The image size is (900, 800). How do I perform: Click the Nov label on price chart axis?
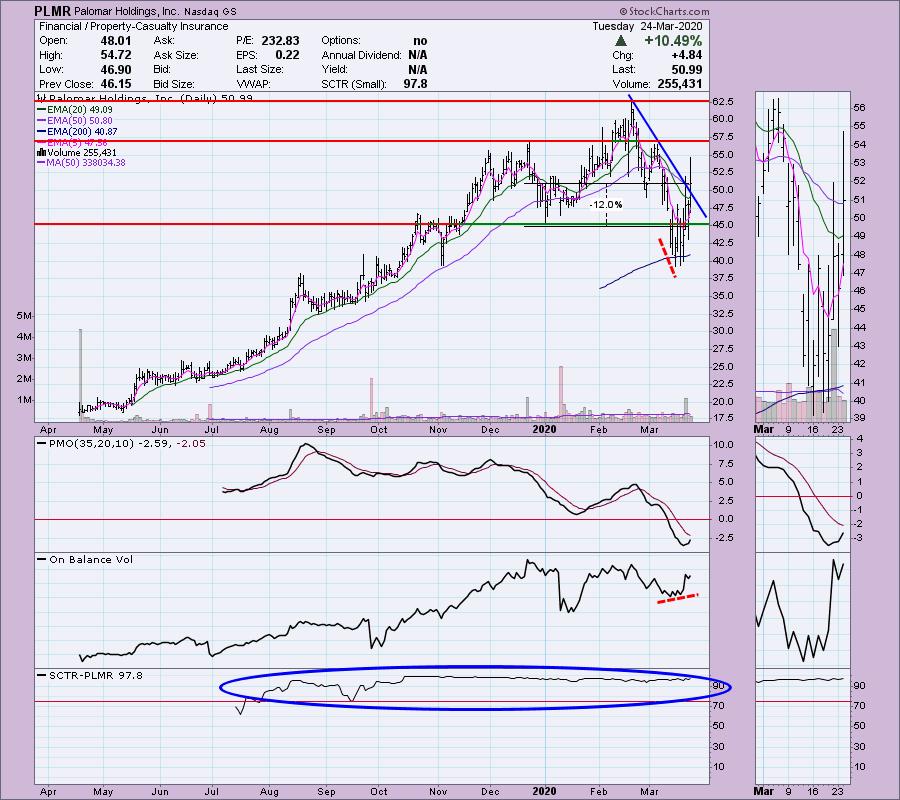(438, 429)
